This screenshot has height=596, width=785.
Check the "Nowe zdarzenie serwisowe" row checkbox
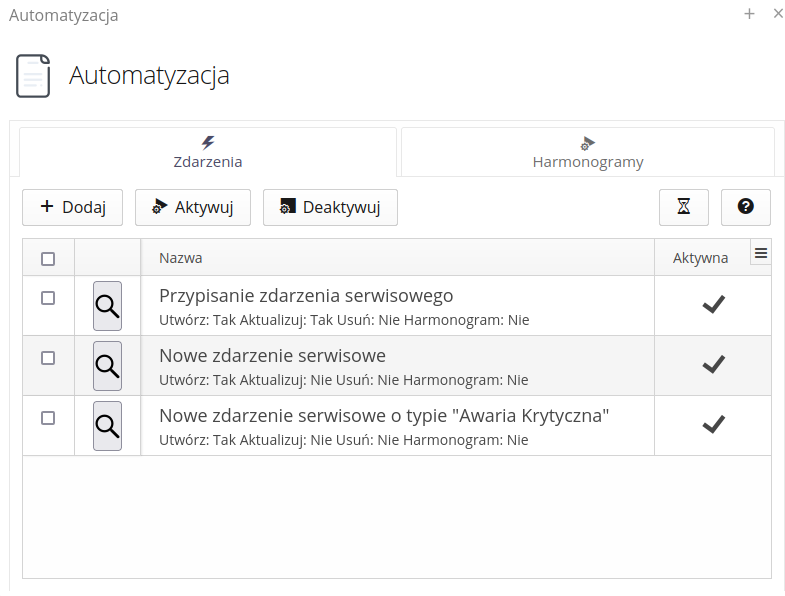pyautogui.click(x=48, y=358)
